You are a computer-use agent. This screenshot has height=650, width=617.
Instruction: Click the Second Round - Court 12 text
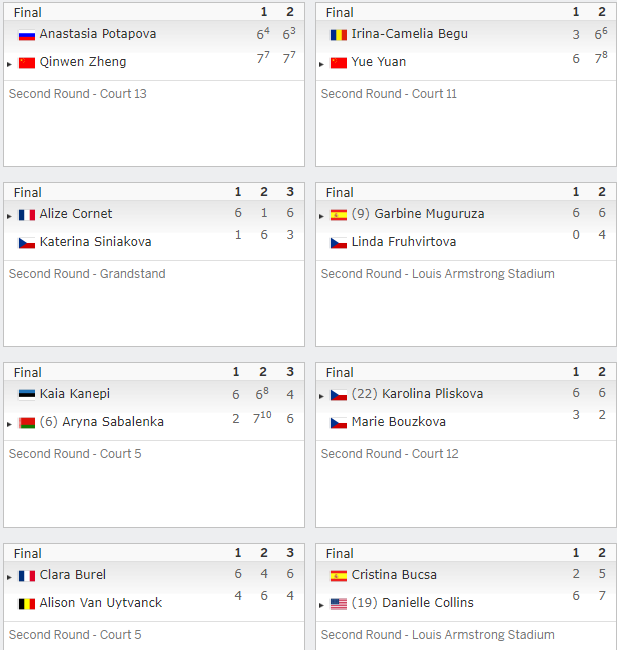(x=389, y=454)
